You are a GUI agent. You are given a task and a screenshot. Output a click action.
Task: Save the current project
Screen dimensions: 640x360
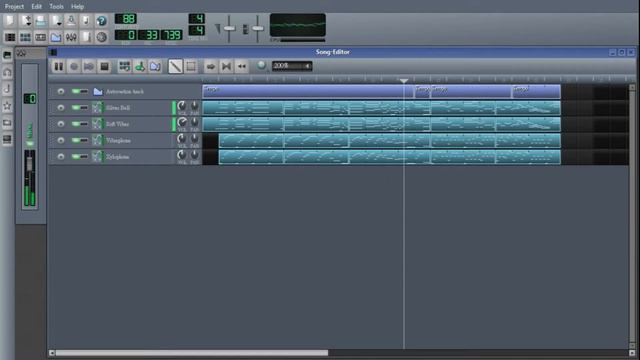[x=71, y=20]
